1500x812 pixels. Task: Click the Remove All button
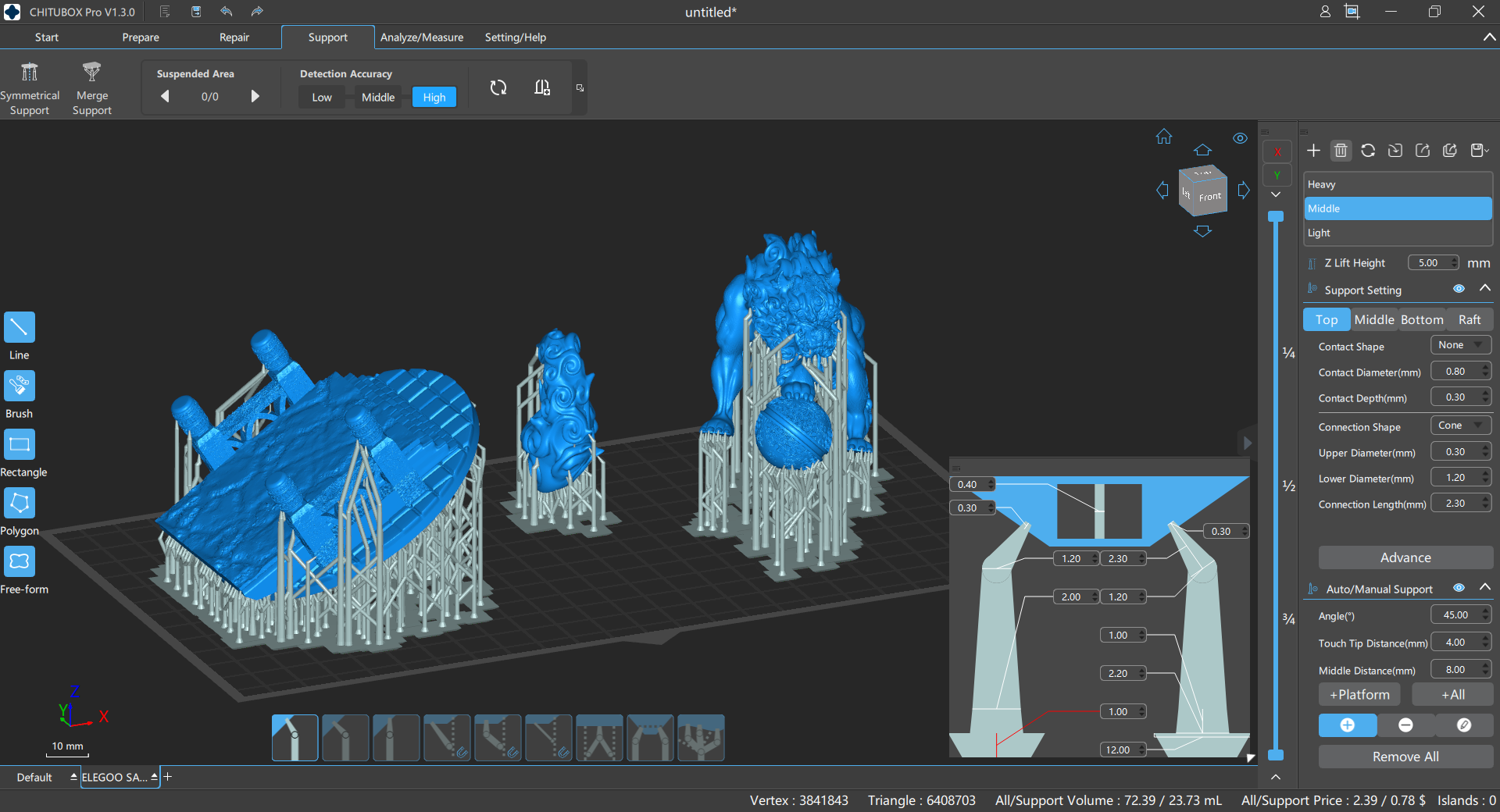pyautogui.click(x=1405, y=757)
